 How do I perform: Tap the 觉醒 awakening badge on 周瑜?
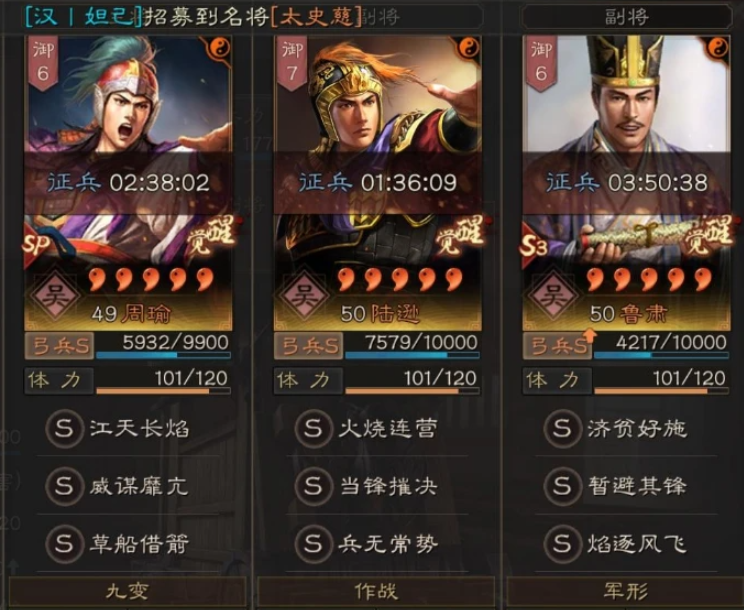pos(212,236)
